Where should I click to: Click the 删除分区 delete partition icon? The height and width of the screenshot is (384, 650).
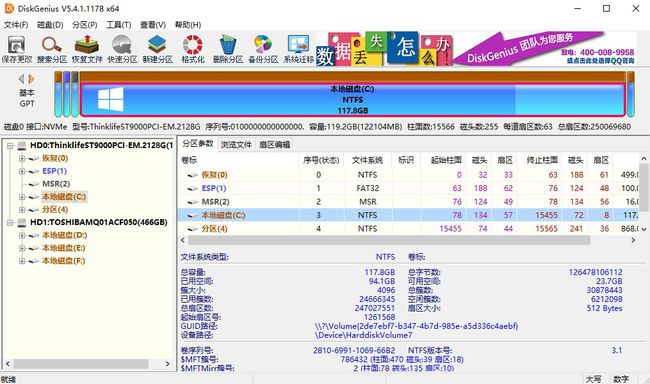click(x=228, y=49)
